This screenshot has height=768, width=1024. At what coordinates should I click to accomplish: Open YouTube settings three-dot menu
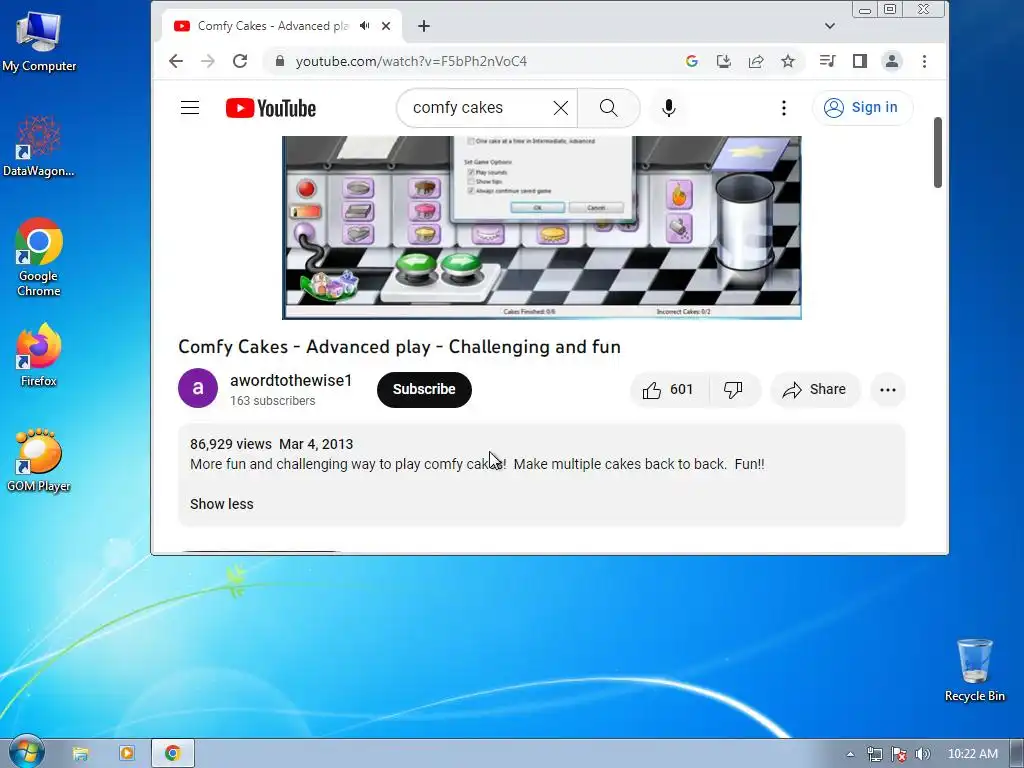click(x=784, y=108)
